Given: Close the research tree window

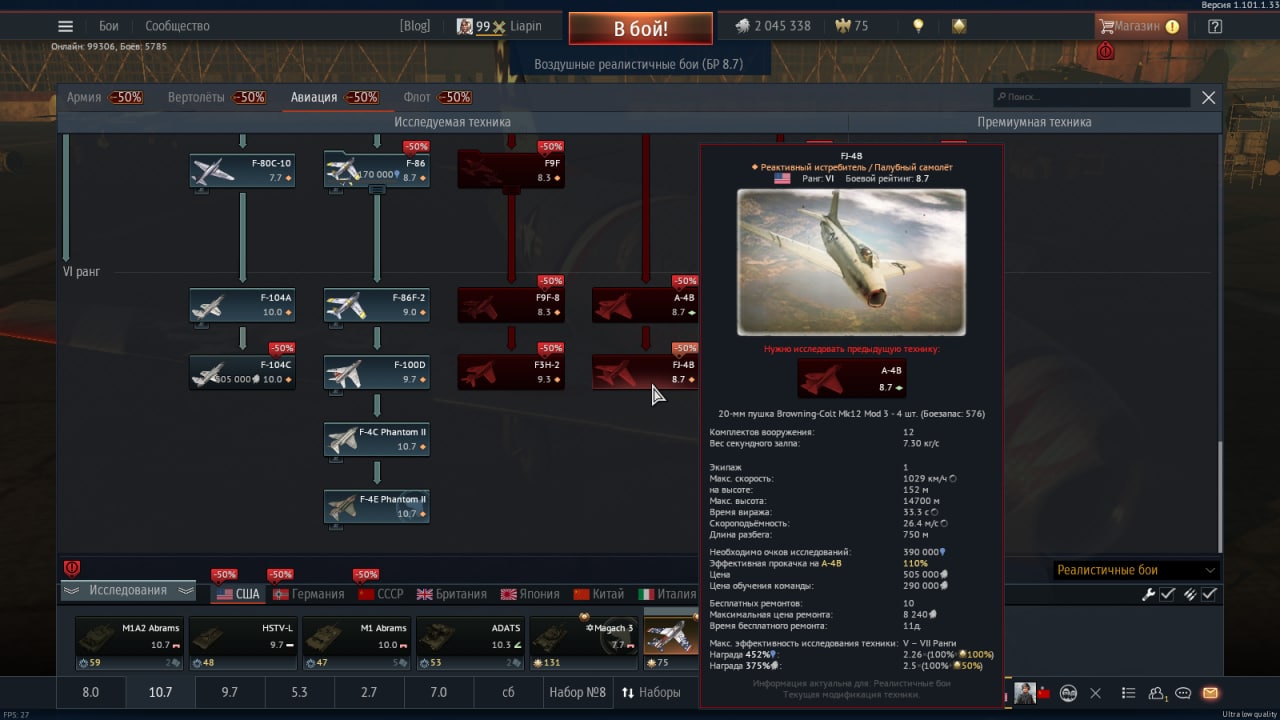Looking at the screenshot, I should [1208, 97].
